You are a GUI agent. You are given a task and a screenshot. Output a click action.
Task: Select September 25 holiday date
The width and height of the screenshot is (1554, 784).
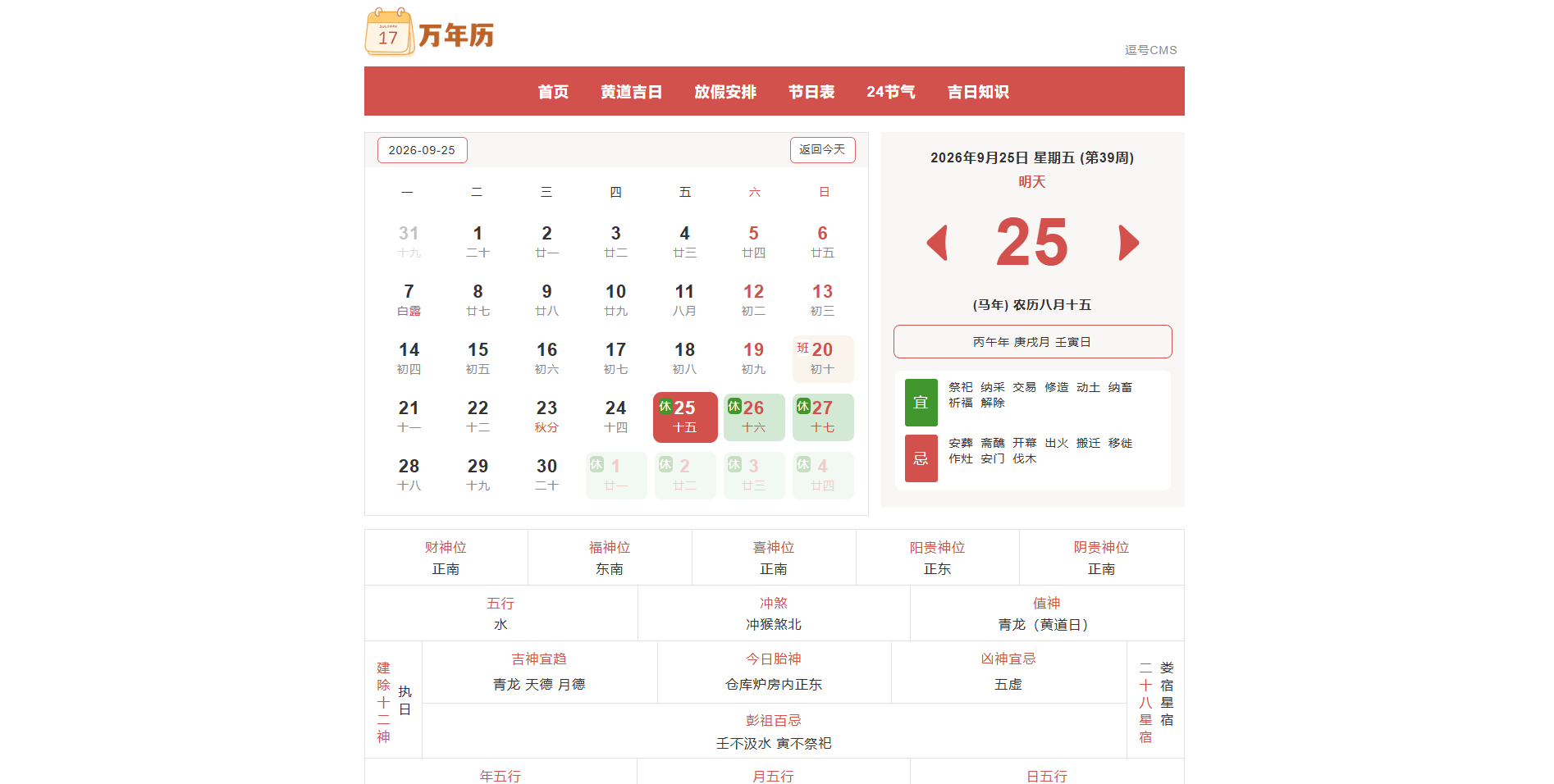685,417
